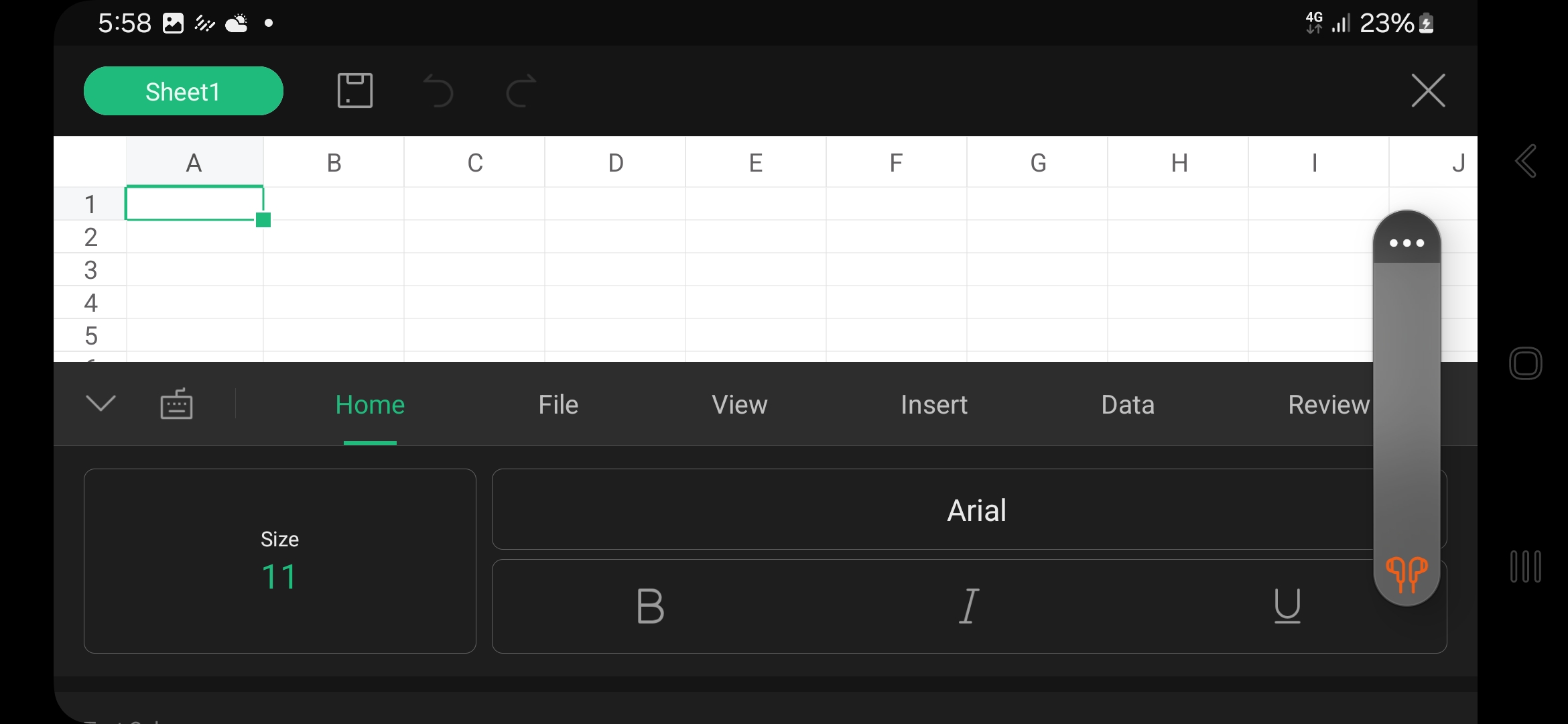Show the keyboard via keyboard icon
1568x724 pixels.
coord(176,404)
